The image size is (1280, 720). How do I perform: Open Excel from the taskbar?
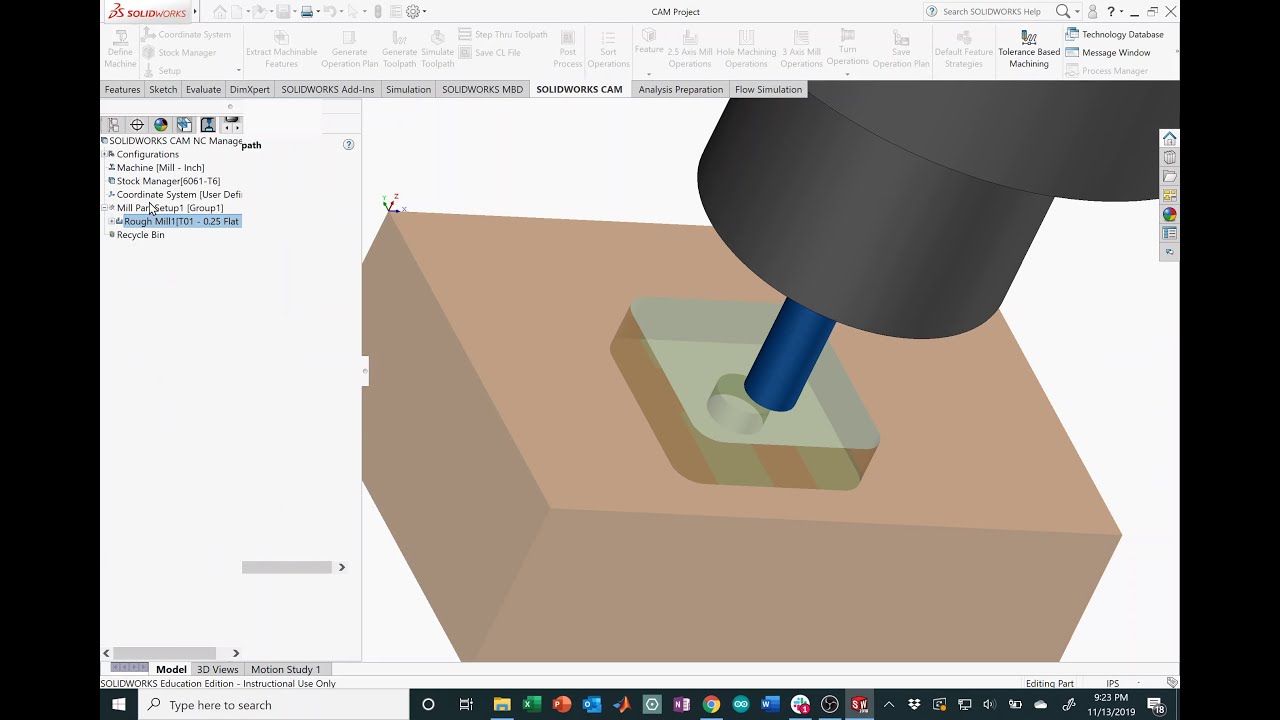531,704
